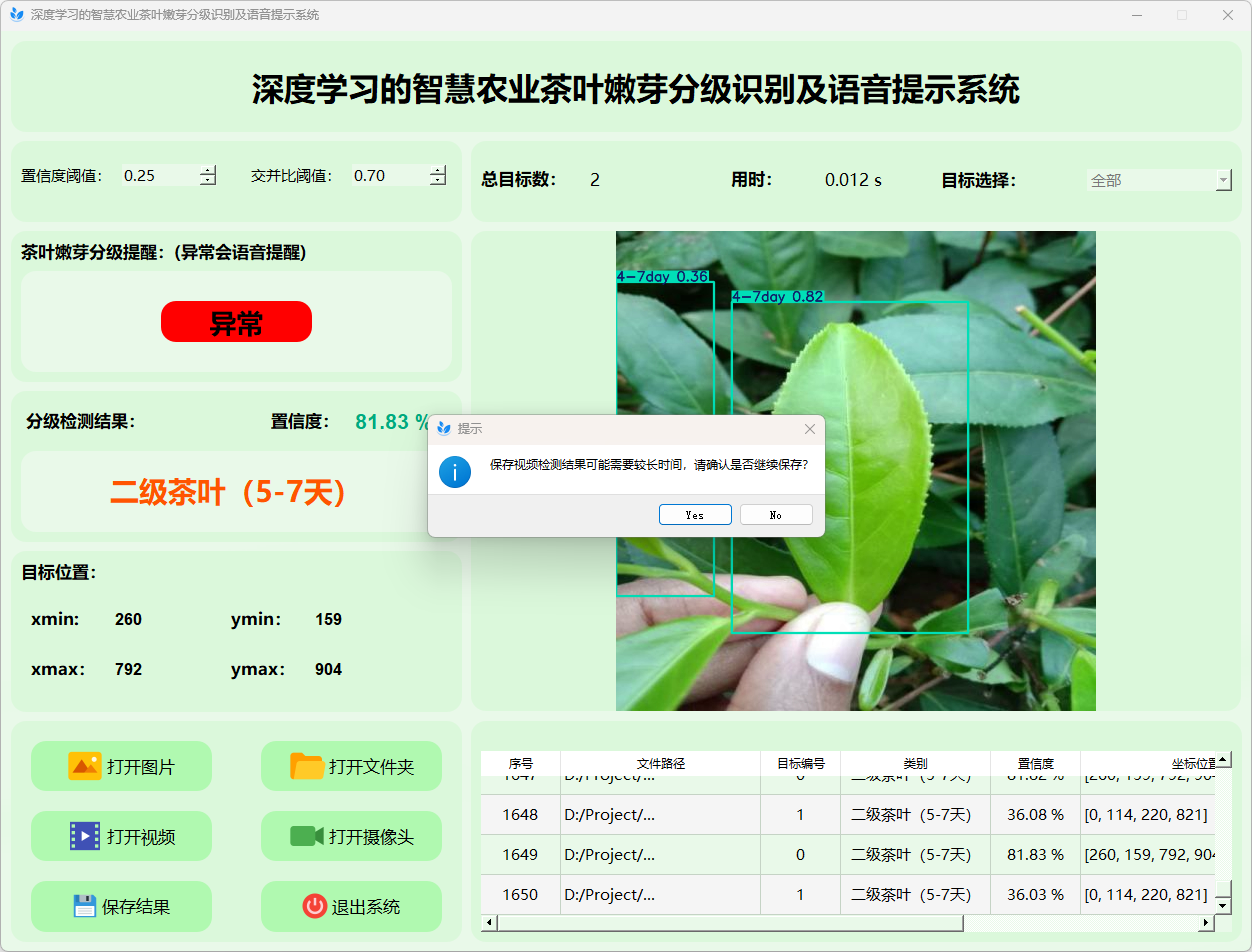
Task: Click the 文件路径 column header
Action: (x=660, y=763)
